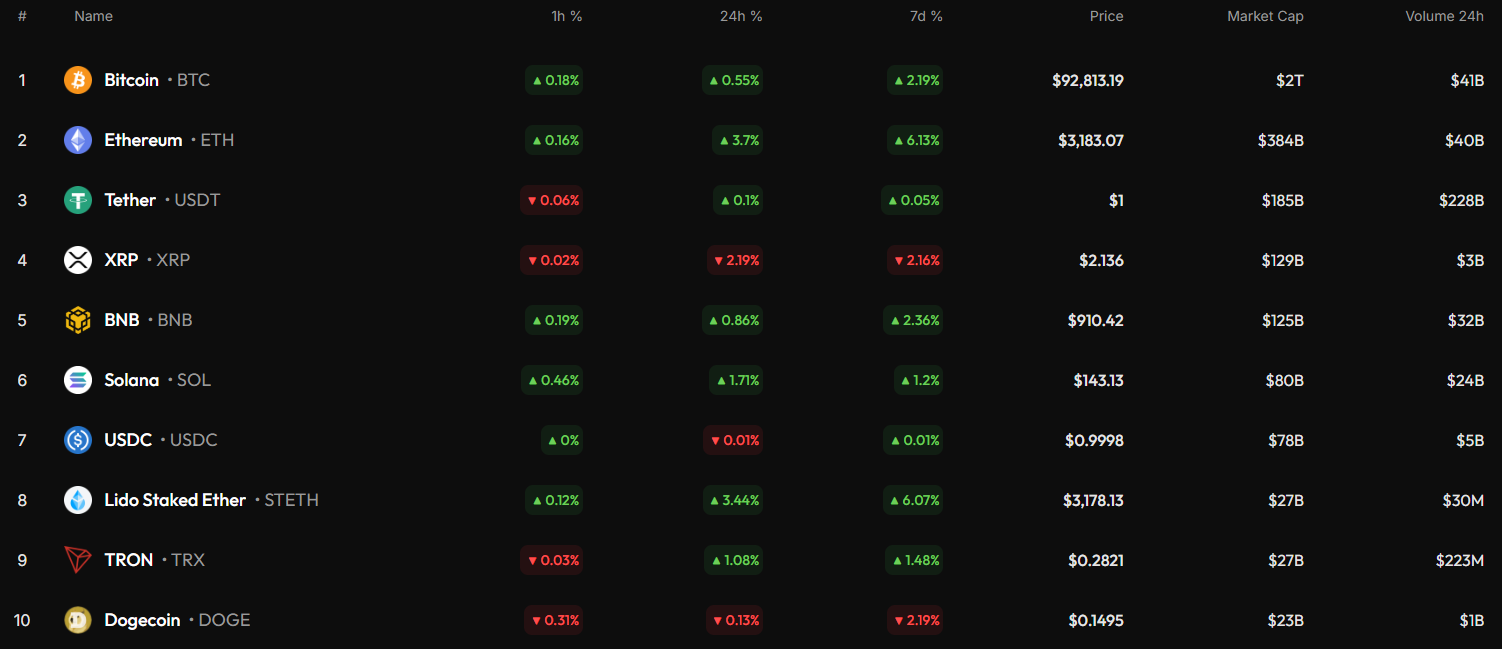The height and width of the screenshot is (649, 1502).
Task: Click the Dogecoin coin icon
Action: point(78,620)
